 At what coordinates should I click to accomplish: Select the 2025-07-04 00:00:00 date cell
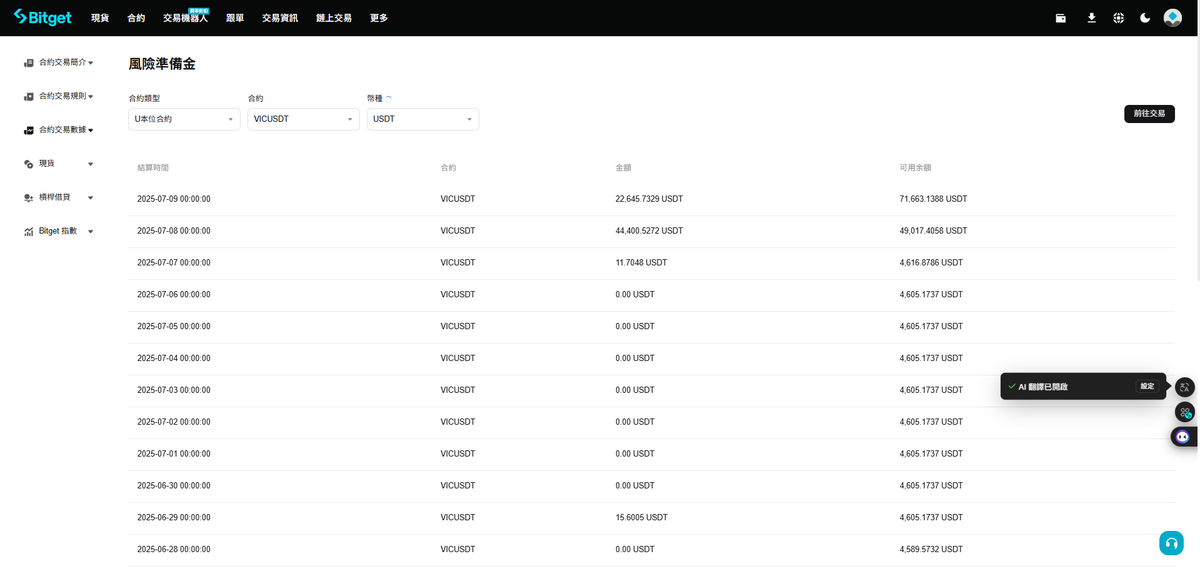174,358
